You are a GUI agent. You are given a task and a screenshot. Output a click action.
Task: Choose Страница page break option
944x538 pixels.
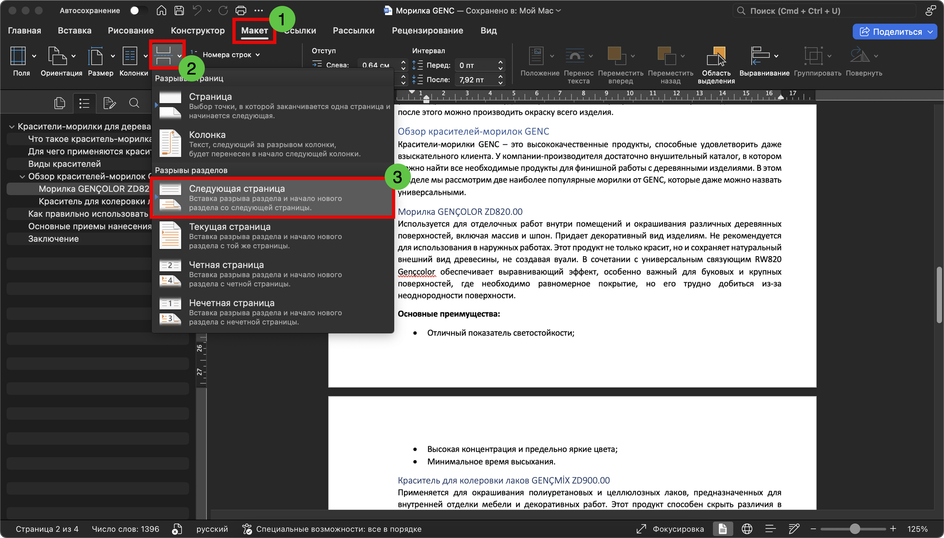pyautogui.click(x=273, y=105)
